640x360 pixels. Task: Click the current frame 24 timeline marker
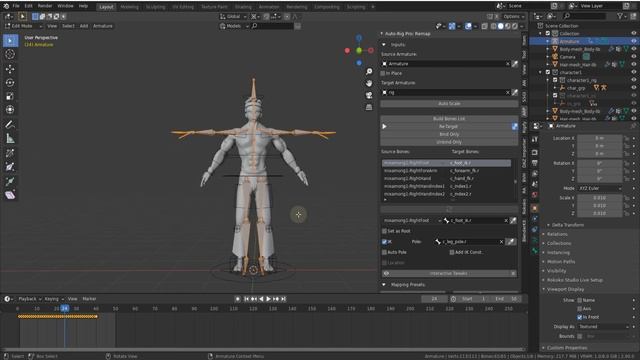(64, 309)
